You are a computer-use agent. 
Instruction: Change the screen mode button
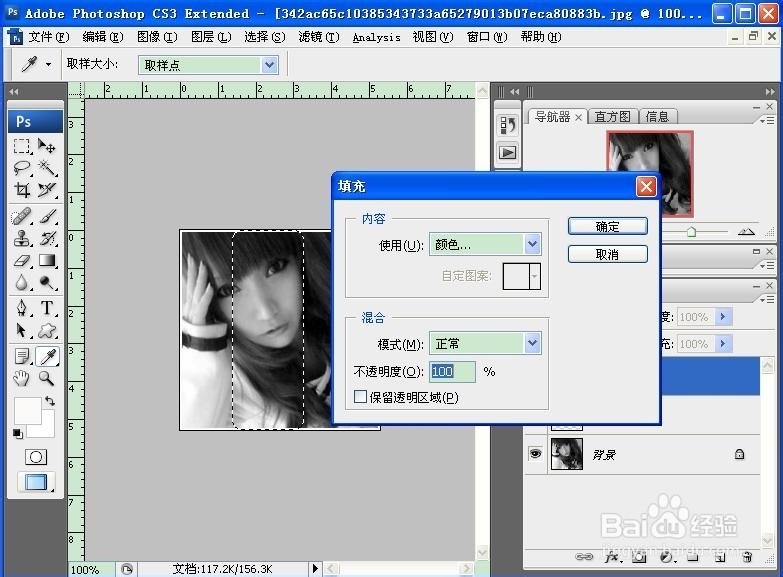pos(36,482)
